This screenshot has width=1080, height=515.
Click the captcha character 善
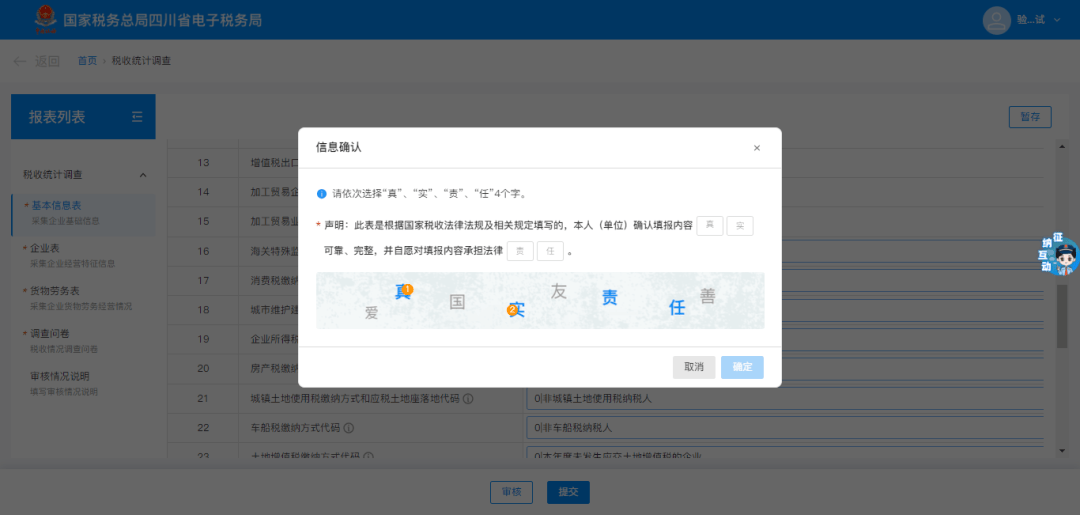coord(708,296)
